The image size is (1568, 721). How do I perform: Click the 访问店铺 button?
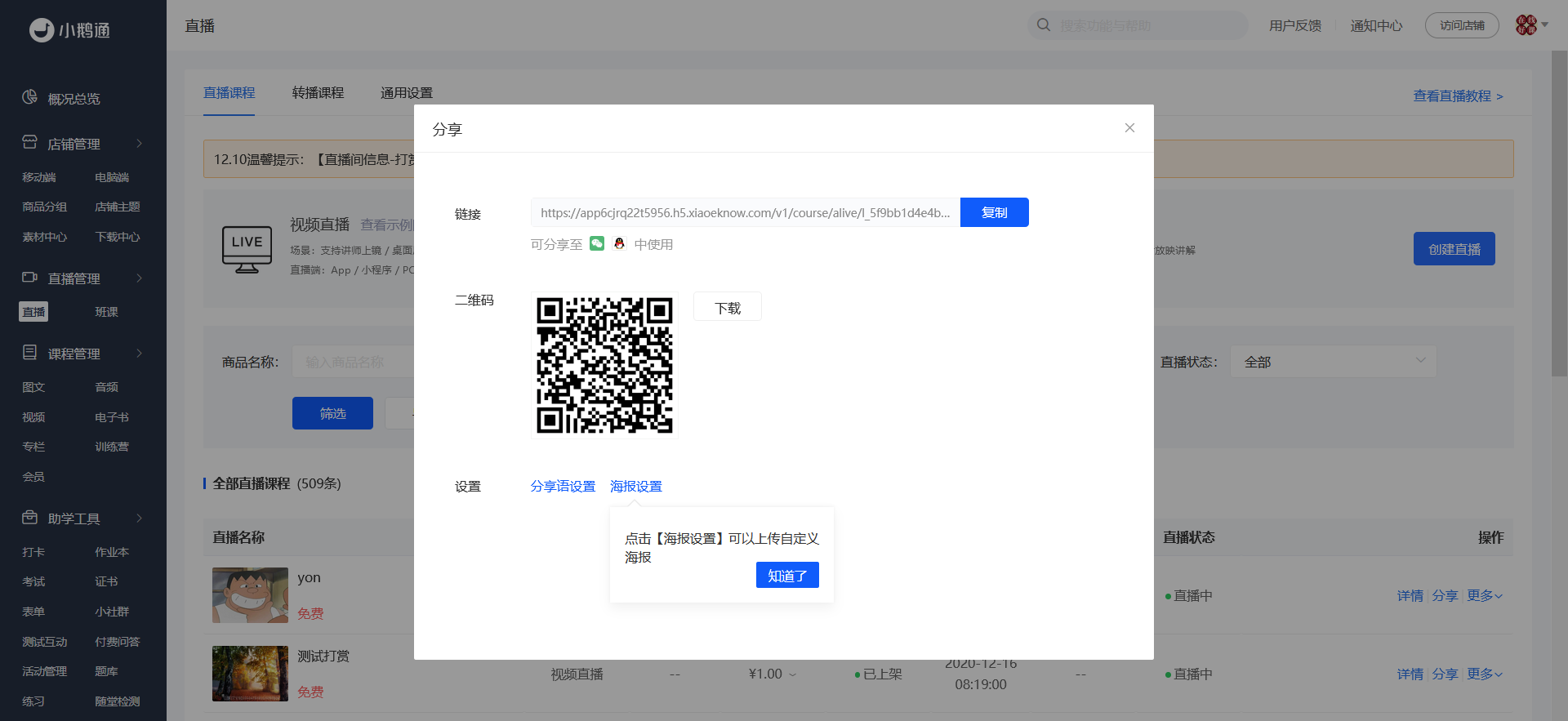1462,25
